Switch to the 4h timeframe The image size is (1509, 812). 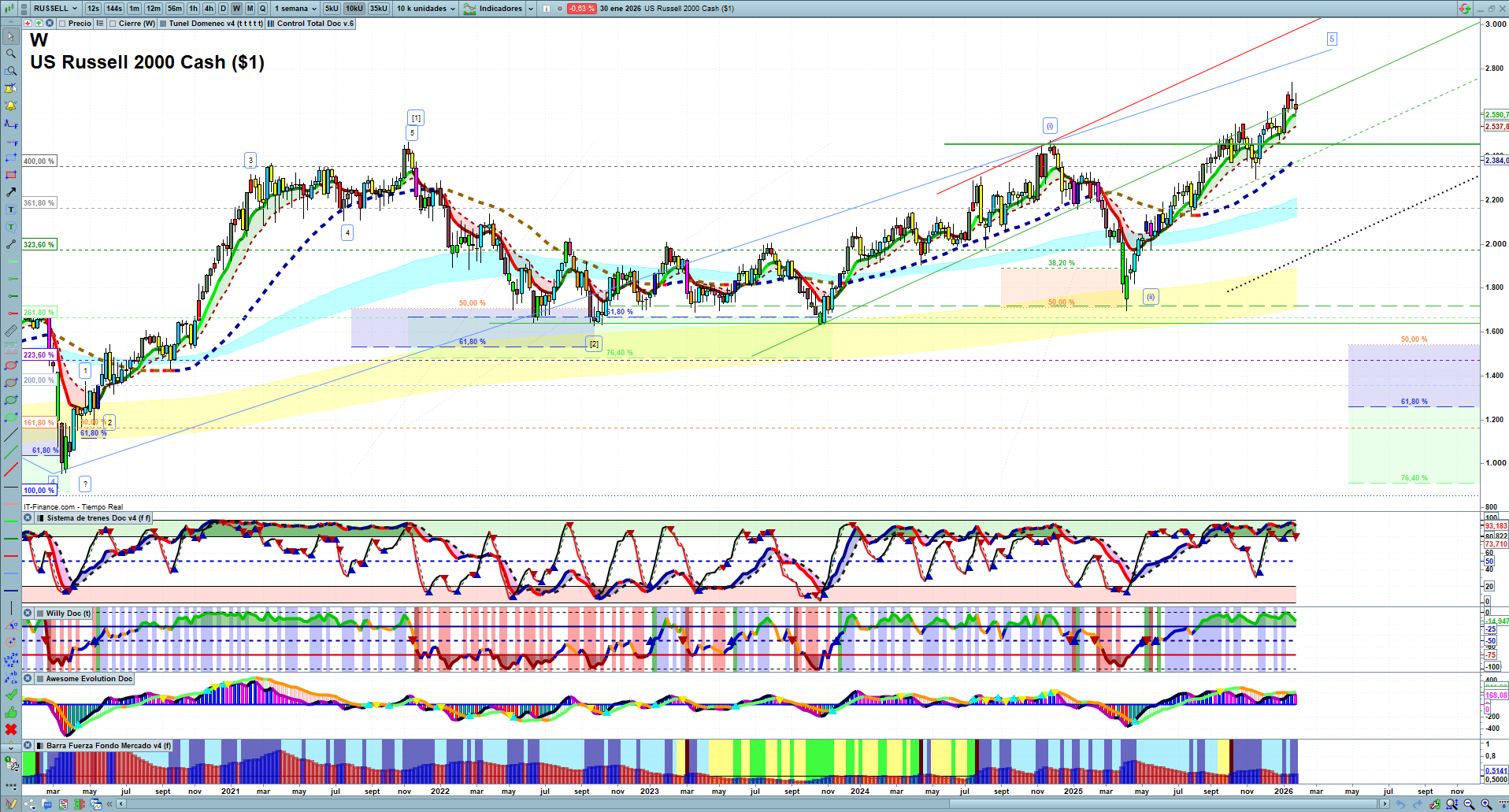(209, 9)
